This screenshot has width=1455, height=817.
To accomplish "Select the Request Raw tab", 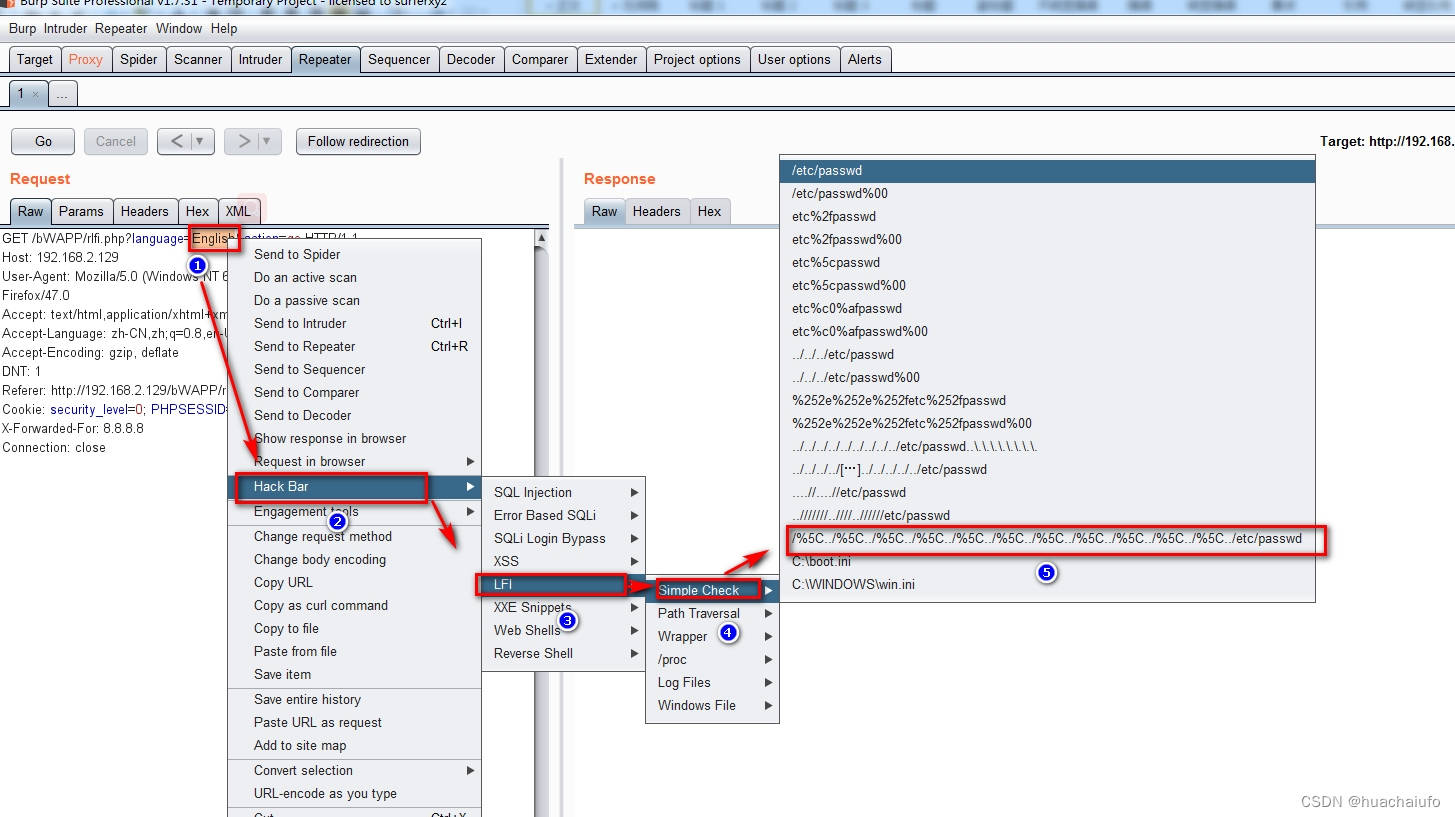I will point(31,211).
